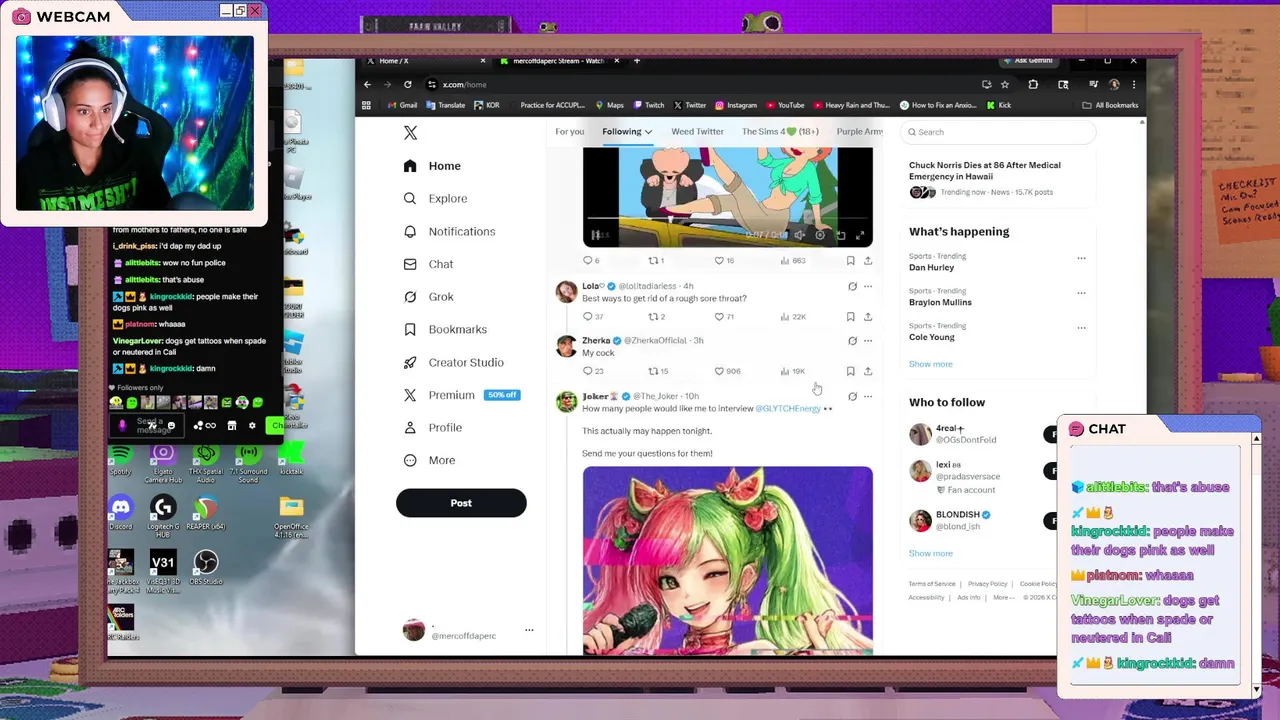Open more options on The Joker's post
This screenshot has width=1280, height=720.
click(x=868, y=396)
